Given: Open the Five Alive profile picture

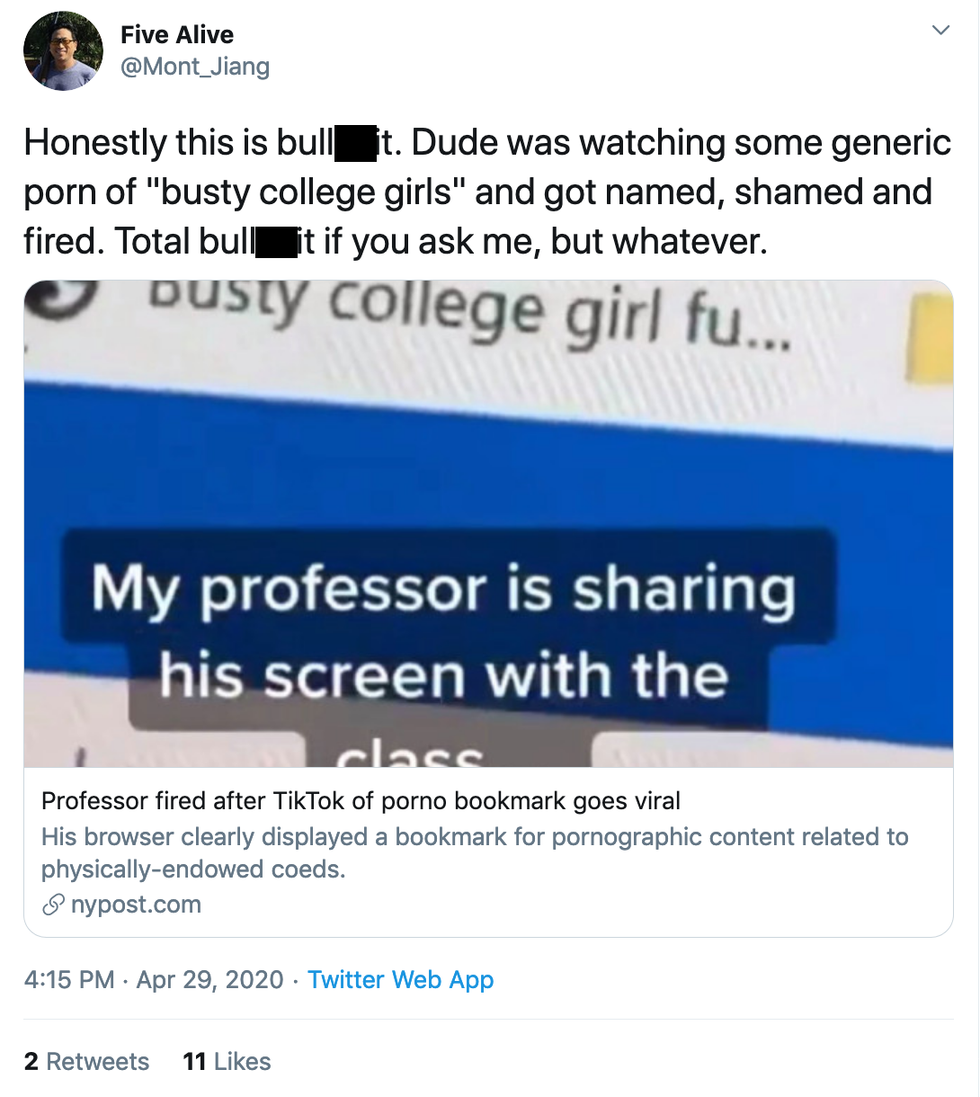Looking at the screenshot, I should [x=62, y=51].
